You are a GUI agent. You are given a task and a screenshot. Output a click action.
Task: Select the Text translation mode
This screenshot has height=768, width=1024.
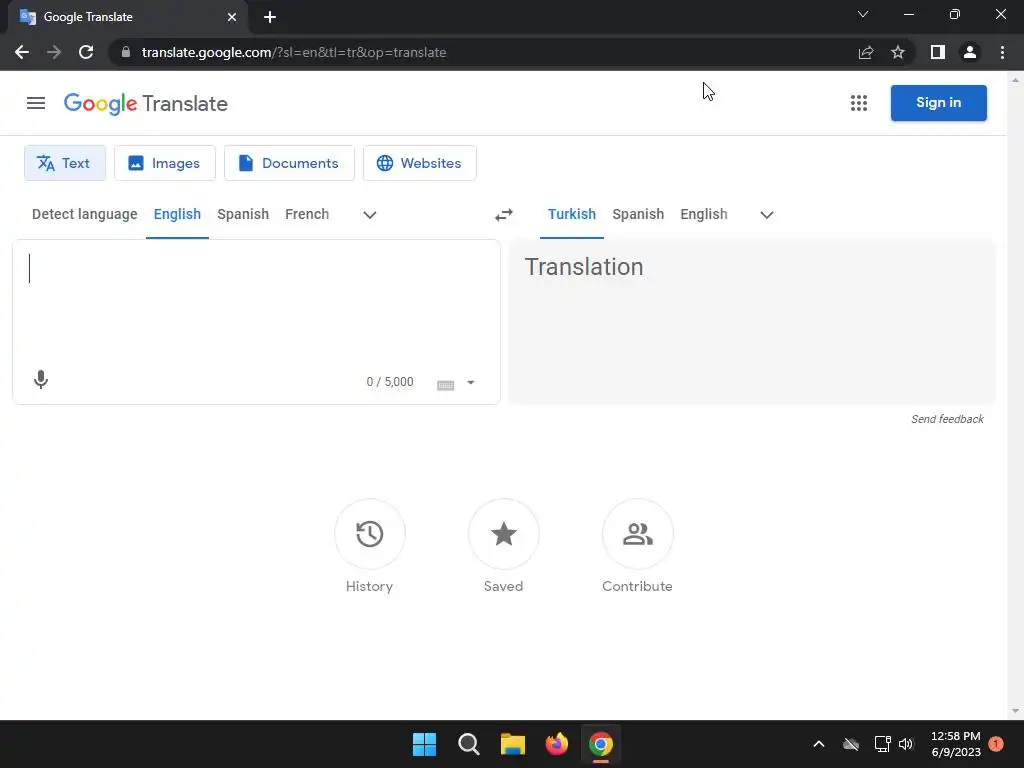click(65, 163)
